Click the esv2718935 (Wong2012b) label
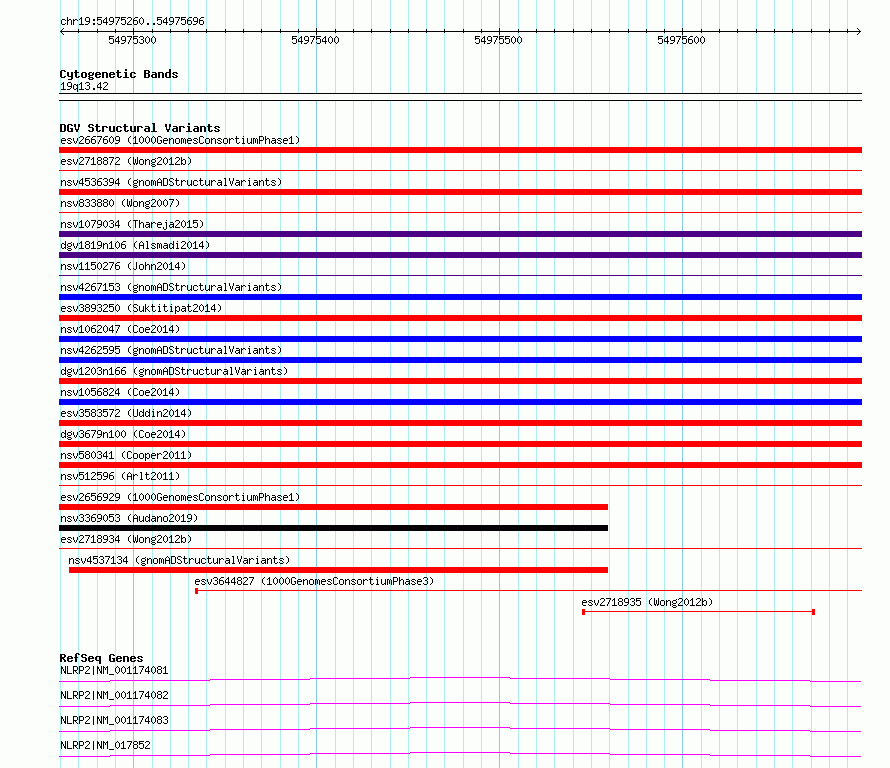The image size is (890, 768). point(647,602)
